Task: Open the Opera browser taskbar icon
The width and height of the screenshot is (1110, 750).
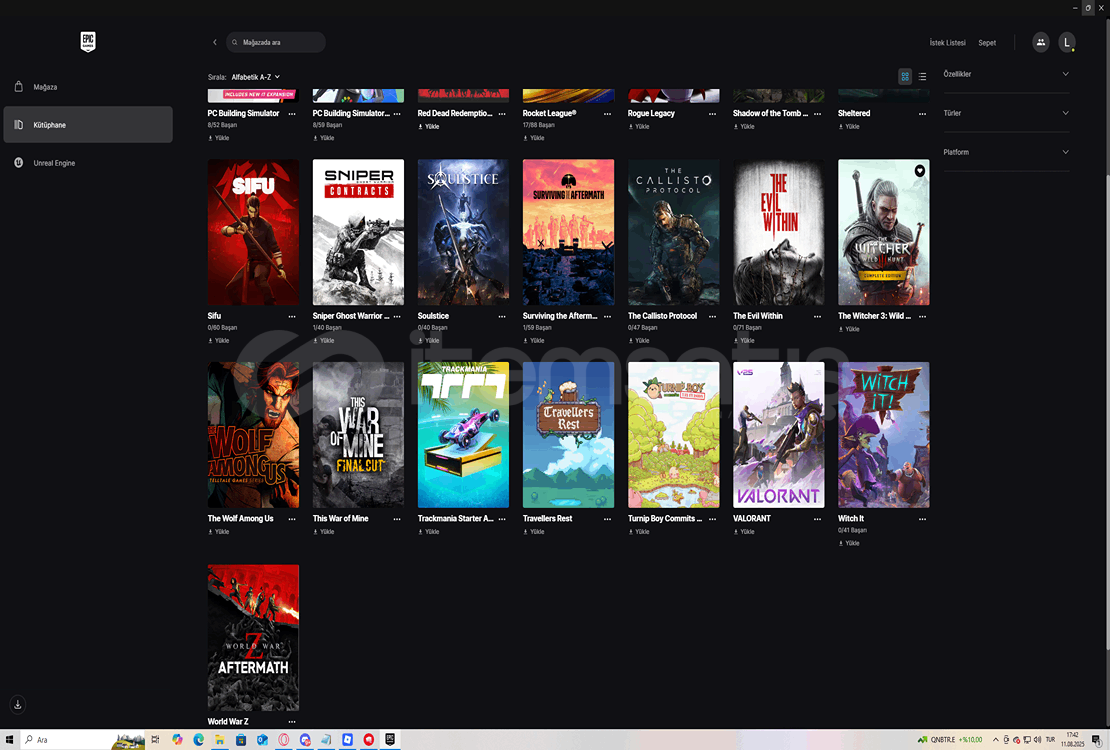Action: (283, 739)
